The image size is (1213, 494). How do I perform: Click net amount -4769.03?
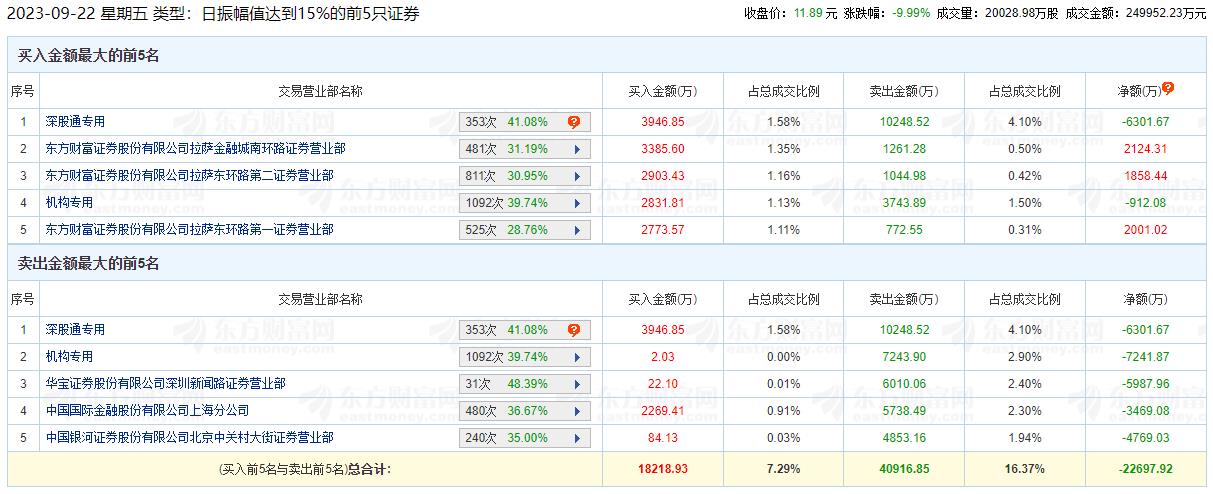[1145, 438]
